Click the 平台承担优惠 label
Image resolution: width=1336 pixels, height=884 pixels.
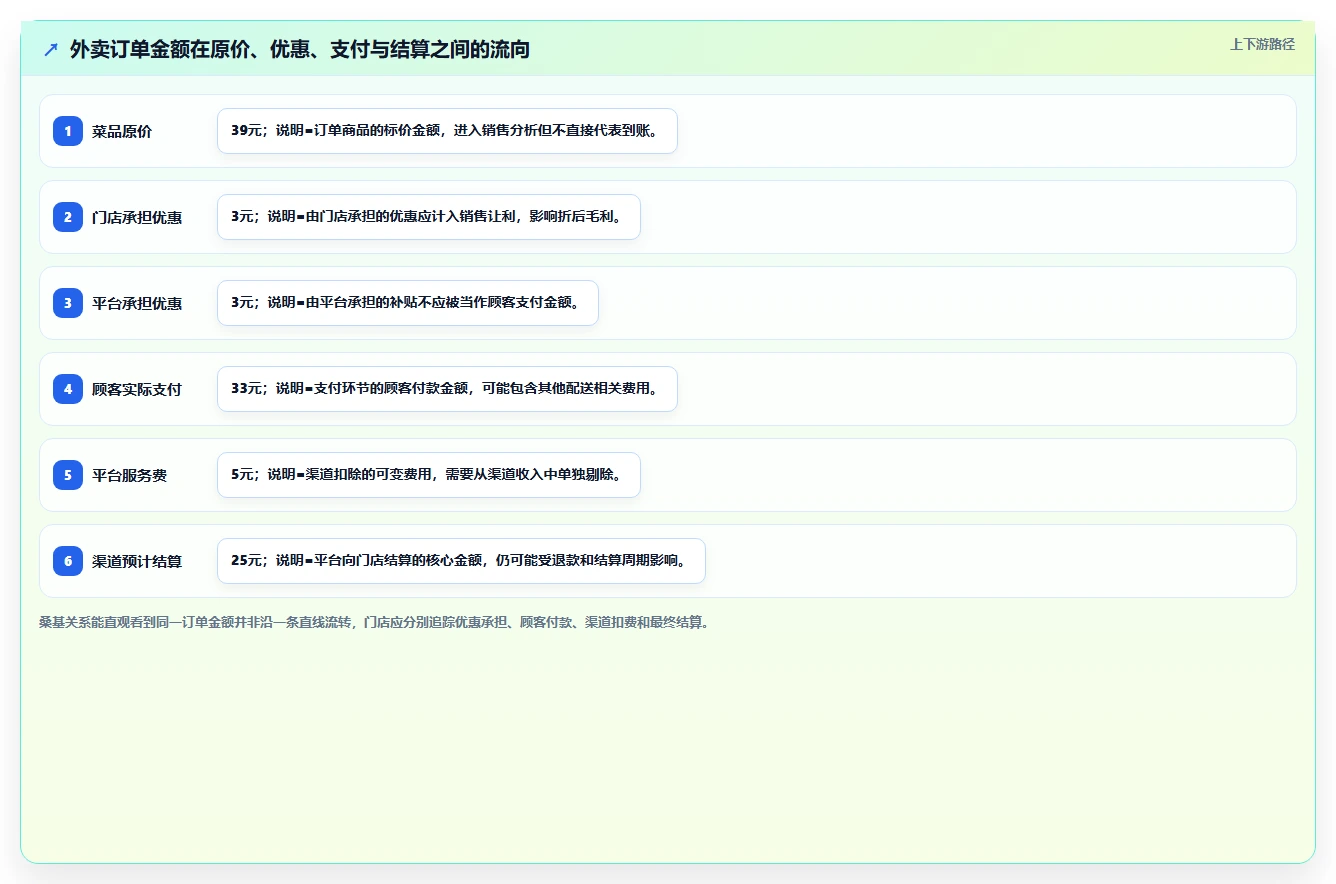point(137,303)
